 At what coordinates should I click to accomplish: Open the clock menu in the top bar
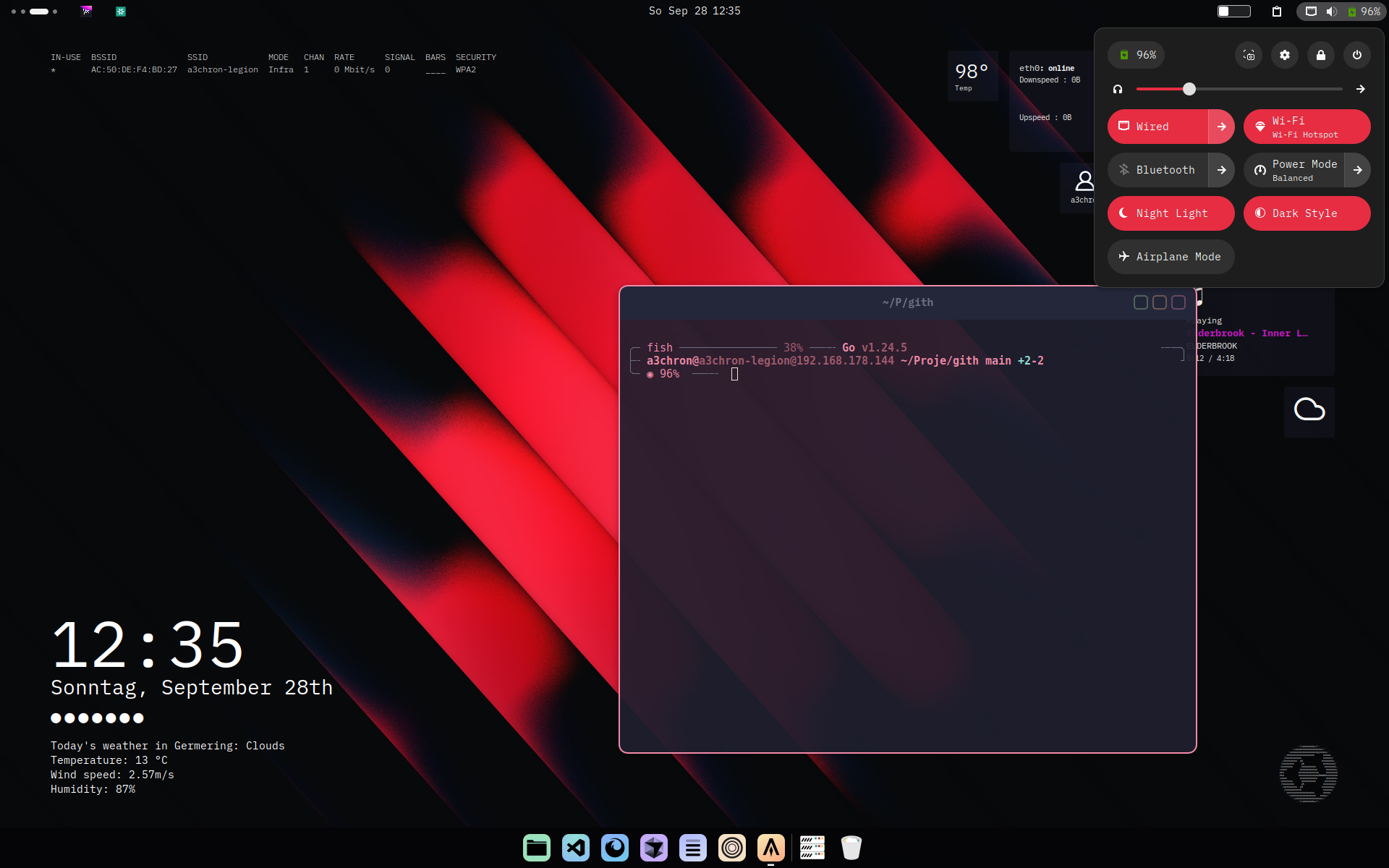click(694, 11)
